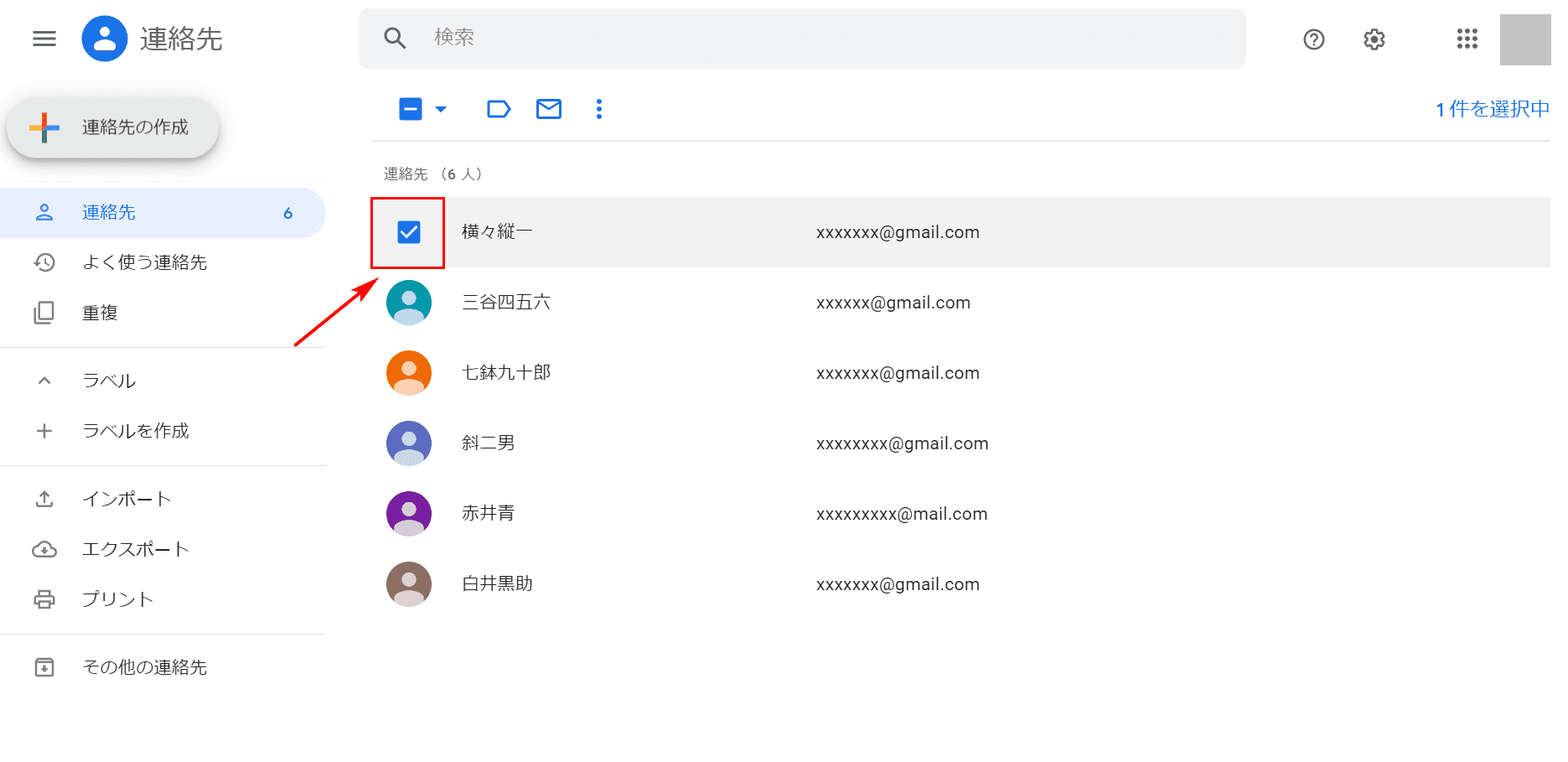
Task: Click the manage labels icon
Action: point(499,109)
